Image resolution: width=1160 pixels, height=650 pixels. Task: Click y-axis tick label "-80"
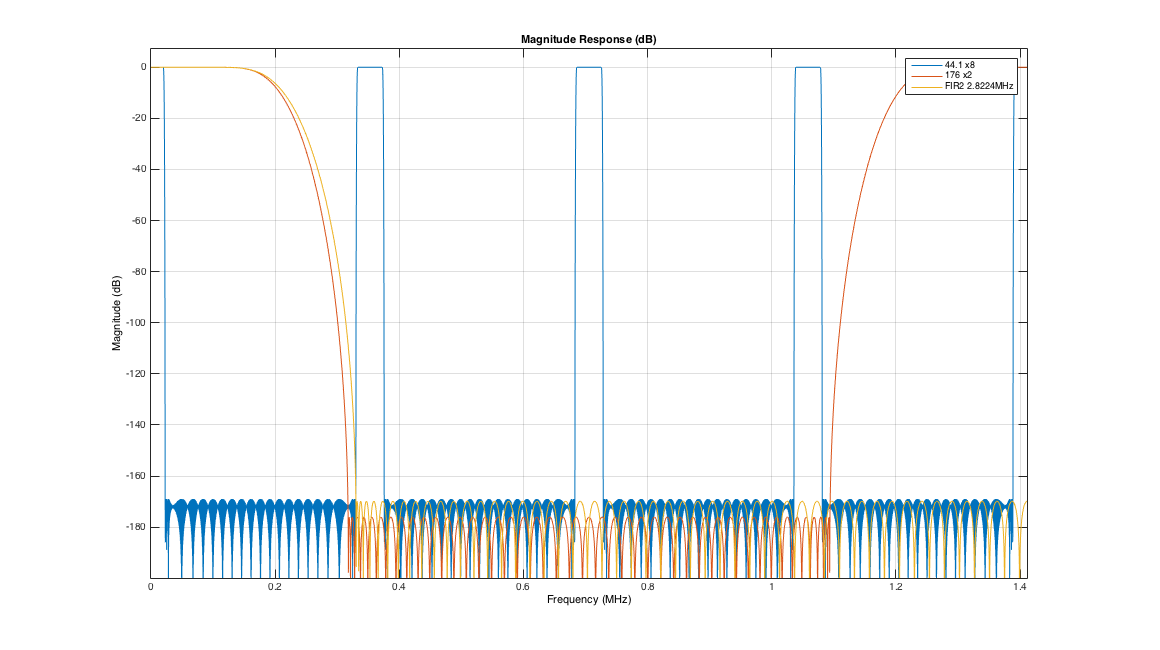point(138,271)
